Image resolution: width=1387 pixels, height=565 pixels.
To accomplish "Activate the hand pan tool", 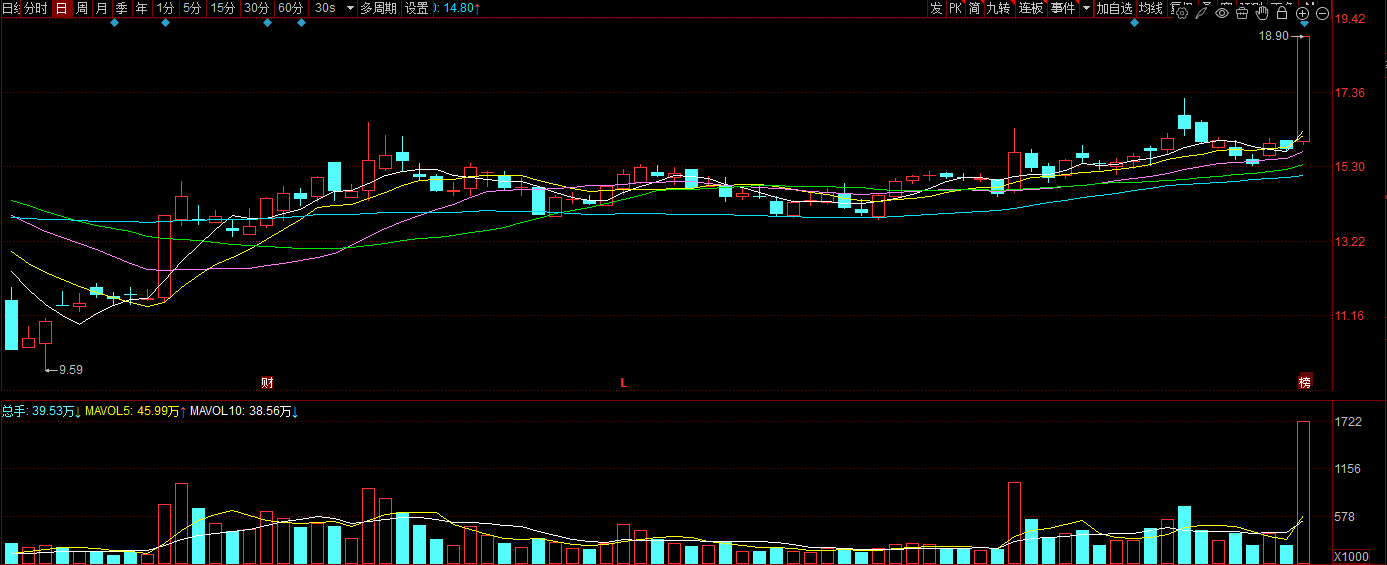I will (x=1262, y=13).
